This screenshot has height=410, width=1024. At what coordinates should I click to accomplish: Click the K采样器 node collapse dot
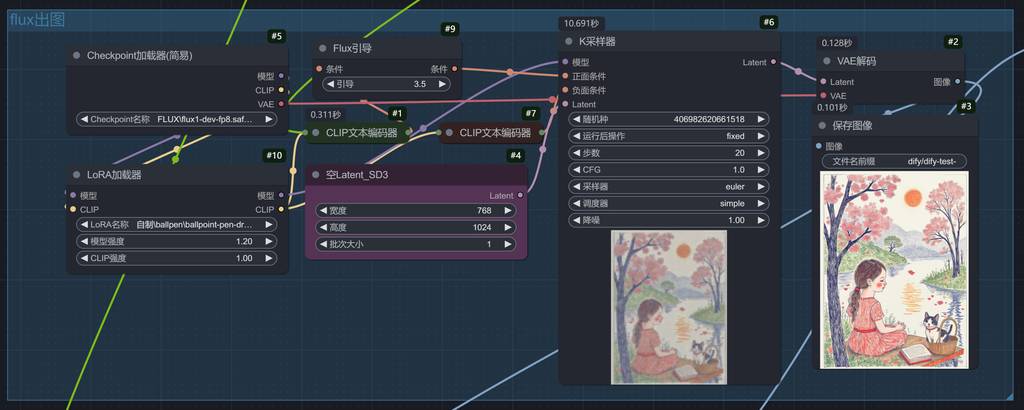point(569,41)
